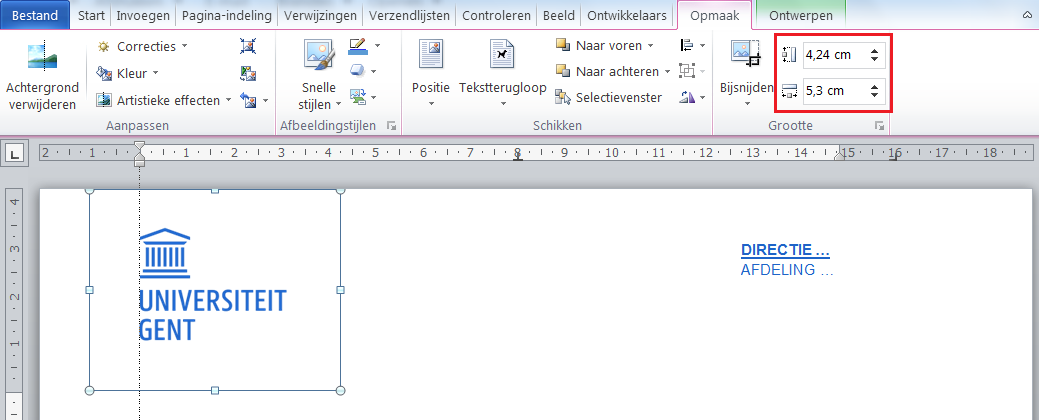Expand the Bijsnijden dropdown arrow
The width and height of the screenshot is (1039, 420).
(x=747, y=103)
